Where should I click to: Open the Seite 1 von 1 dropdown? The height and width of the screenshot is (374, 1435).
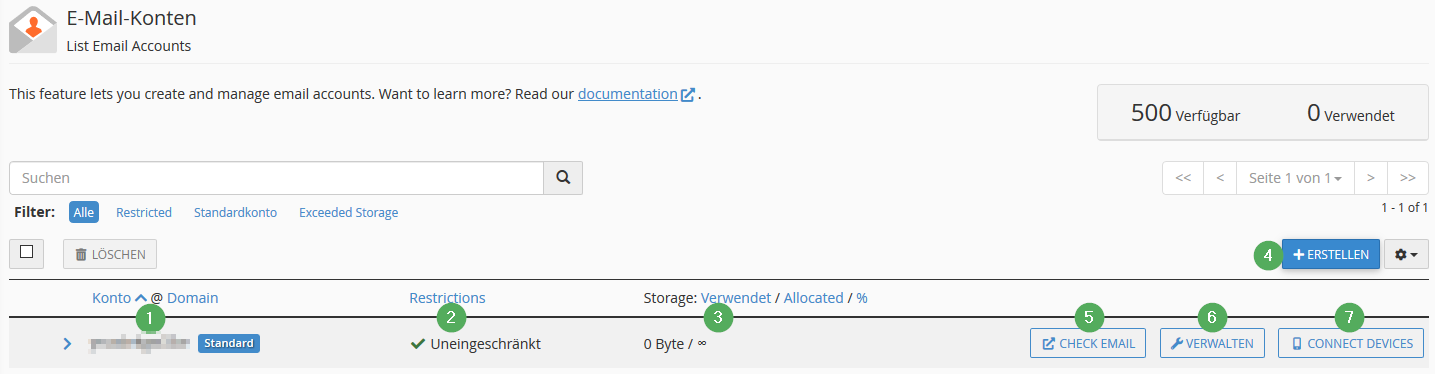coord(1295,178)
